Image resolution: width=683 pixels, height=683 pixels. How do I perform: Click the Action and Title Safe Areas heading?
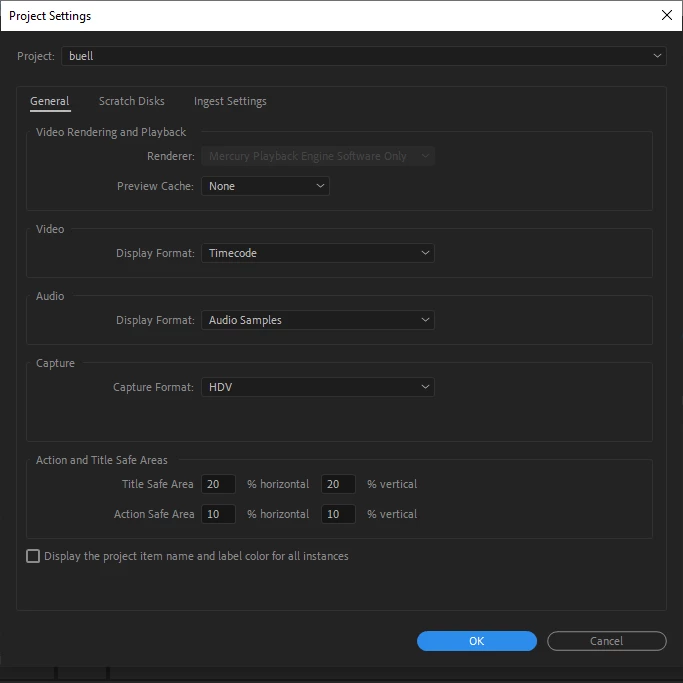[x=101, y=460]
